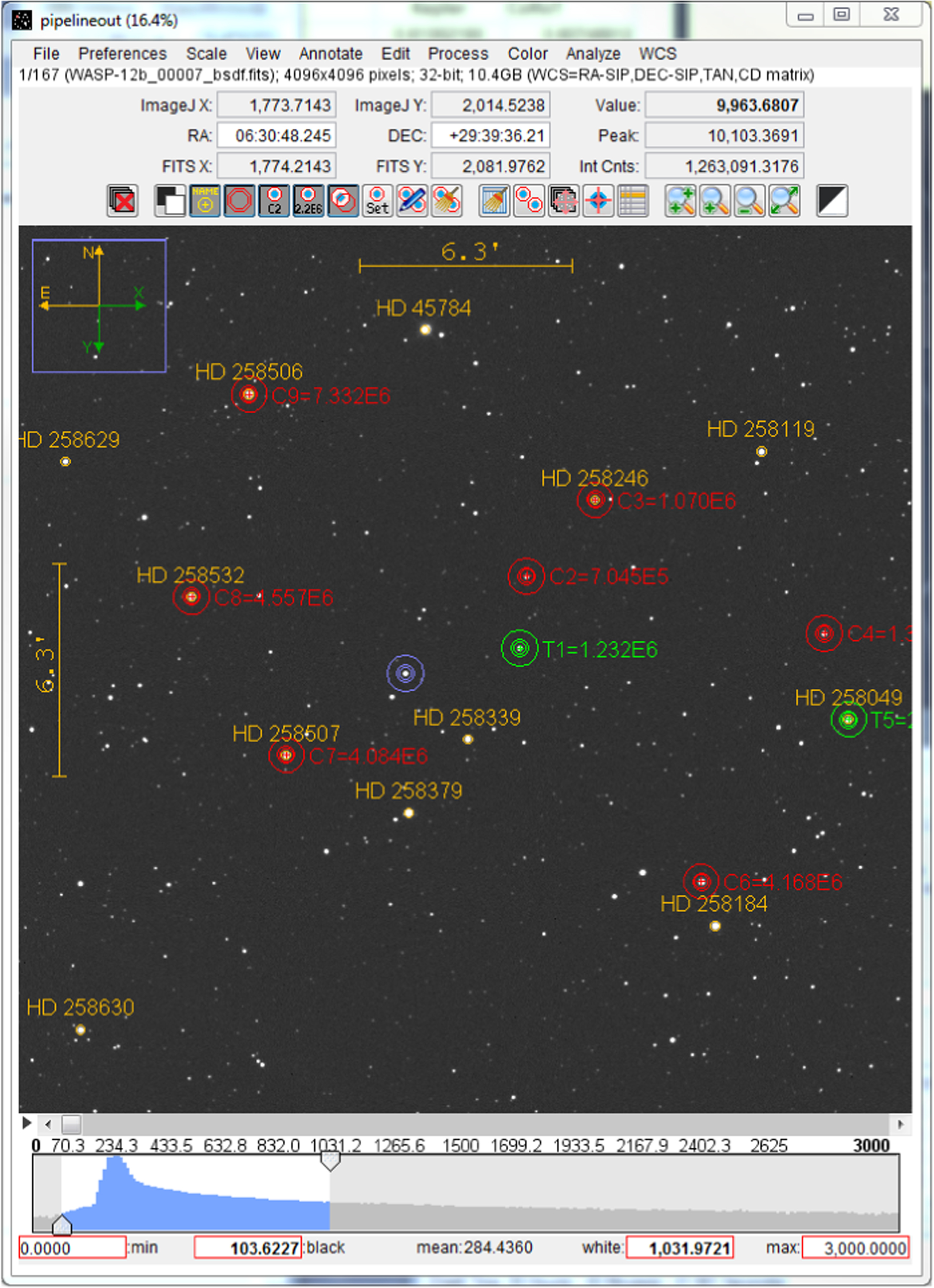Open the Analyze menu
This screenshot has height=1288, width=934.
[593, 54]
